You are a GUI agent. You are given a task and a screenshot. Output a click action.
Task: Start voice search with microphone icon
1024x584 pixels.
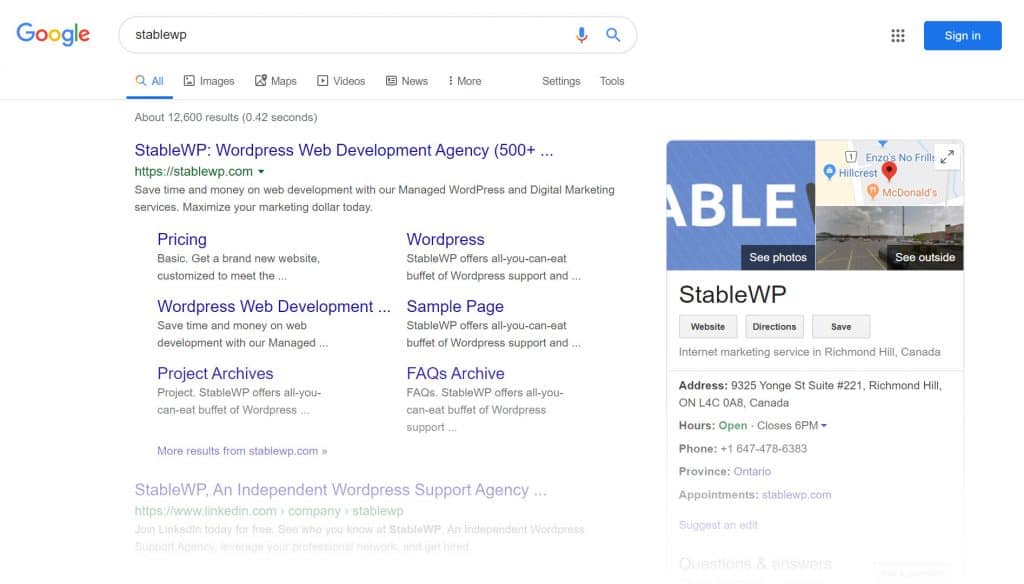581,35
